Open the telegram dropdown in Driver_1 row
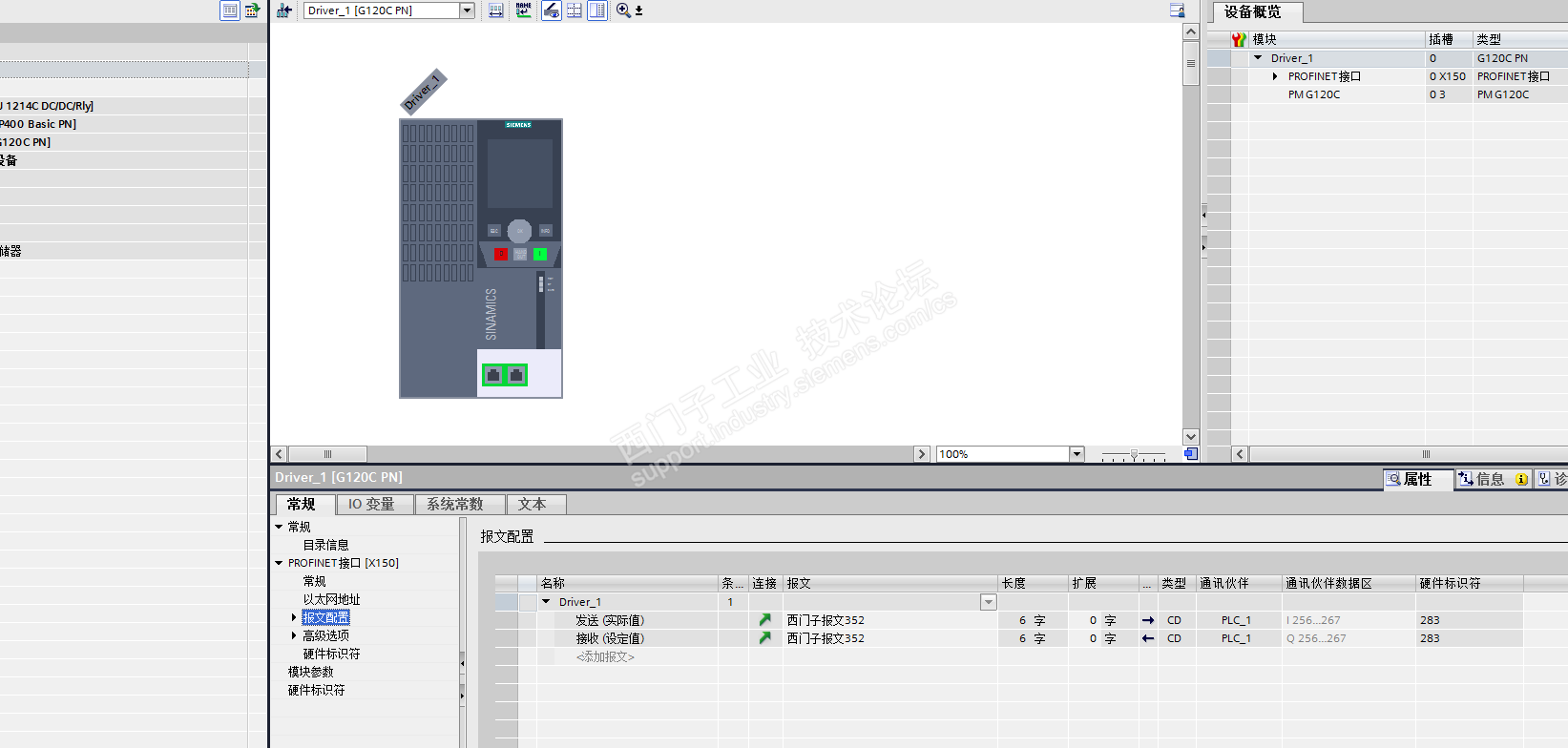The image size is (1568, 748). (989, 602)
